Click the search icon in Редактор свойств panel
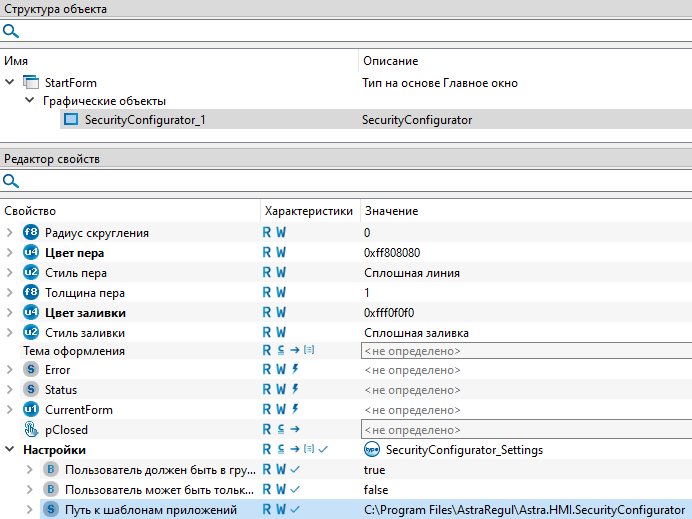Image resolution: width=692 pixels, height=519 pixels. pyautogui.click(x=11, y=181)
